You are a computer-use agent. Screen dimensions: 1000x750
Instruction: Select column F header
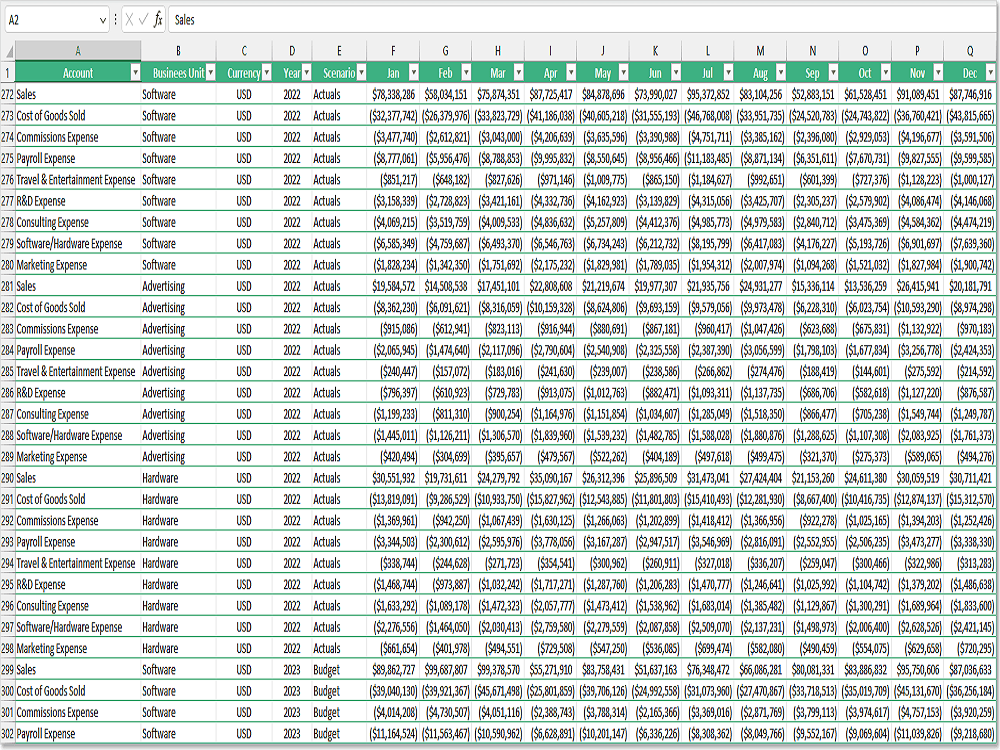point(393,51)
